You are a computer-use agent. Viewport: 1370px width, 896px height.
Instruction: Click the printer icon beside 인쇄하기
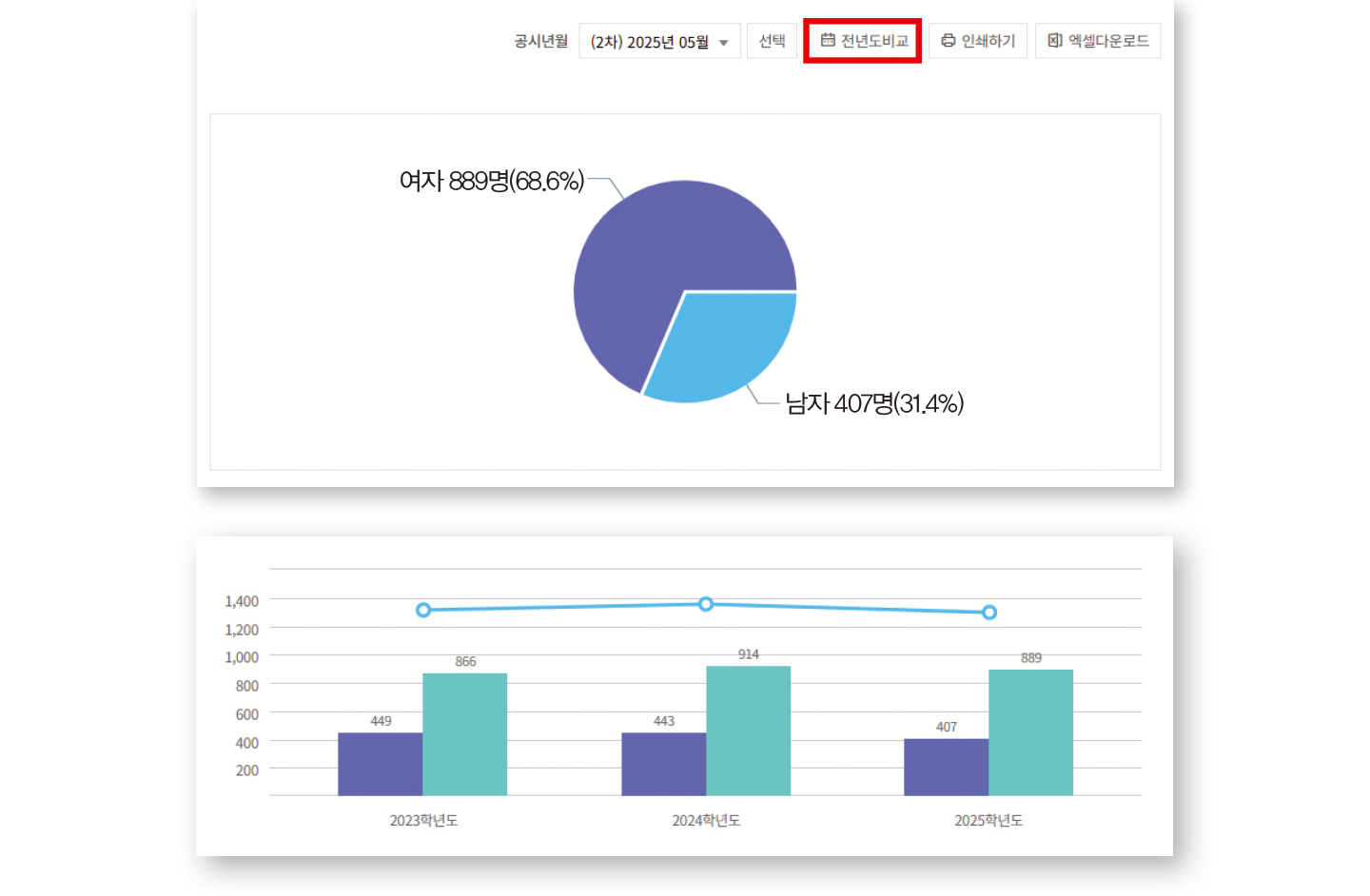pyautogui.click(x=948, y=41)
